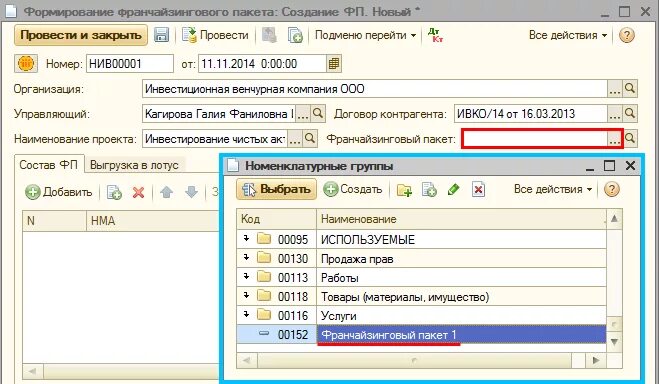Screen dimensions: 659x384
Task: Click Создать in Номенклатурные группы
Action: tap(353, 189)
